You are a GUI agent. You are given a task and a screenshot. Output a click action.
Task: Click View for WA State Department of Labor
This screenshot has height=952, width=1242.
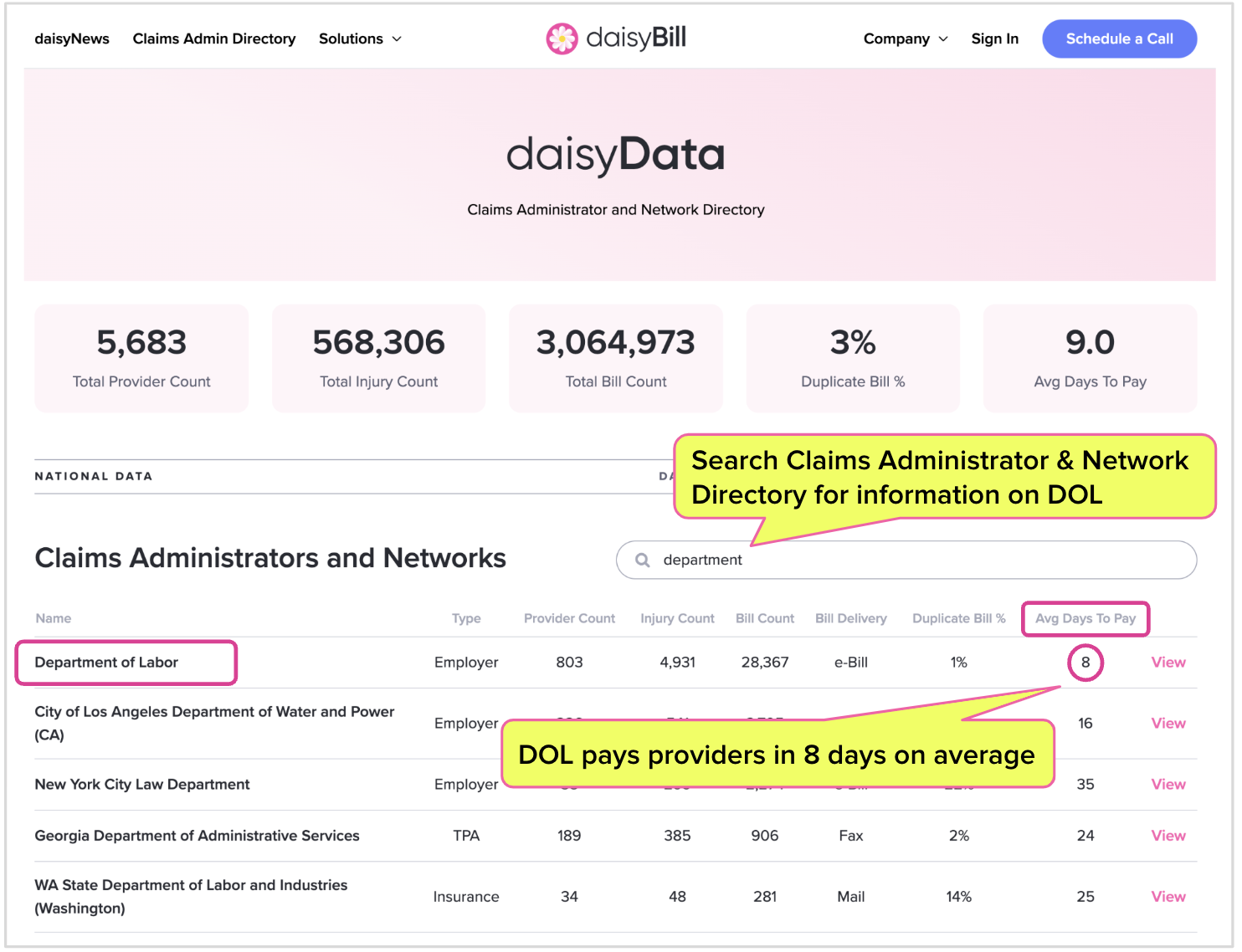pyautogui.click(x=1168, y=897)
